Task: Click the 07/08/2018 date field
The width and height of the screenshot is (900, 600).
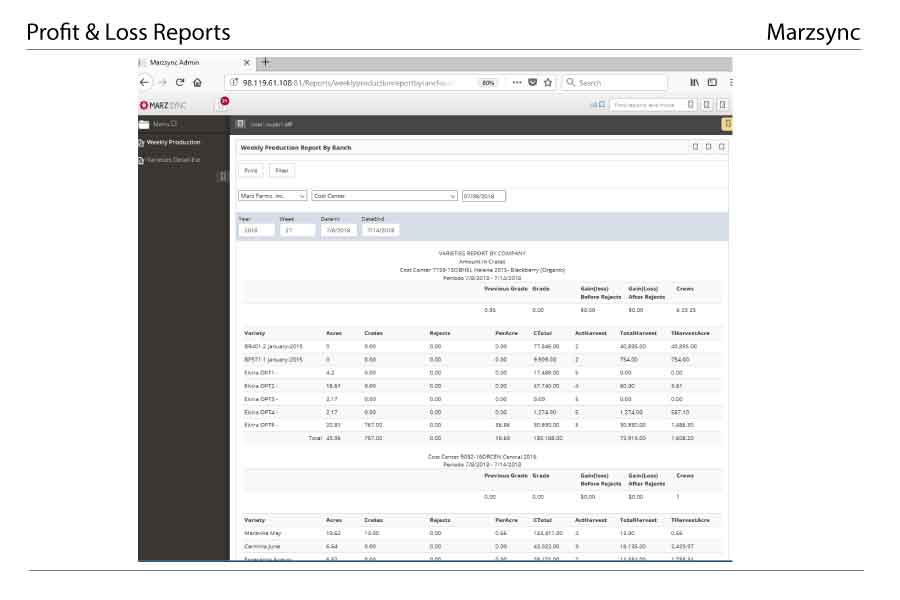Action: 483,196
